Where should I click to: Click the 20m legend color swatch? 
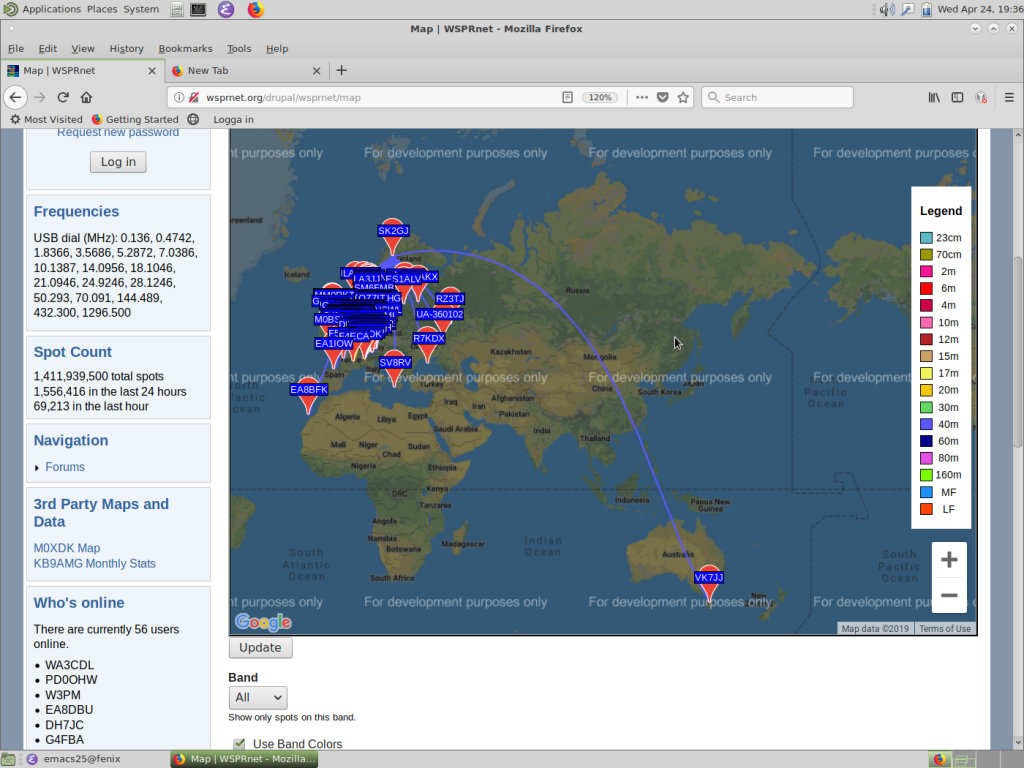tap(926, 391)
